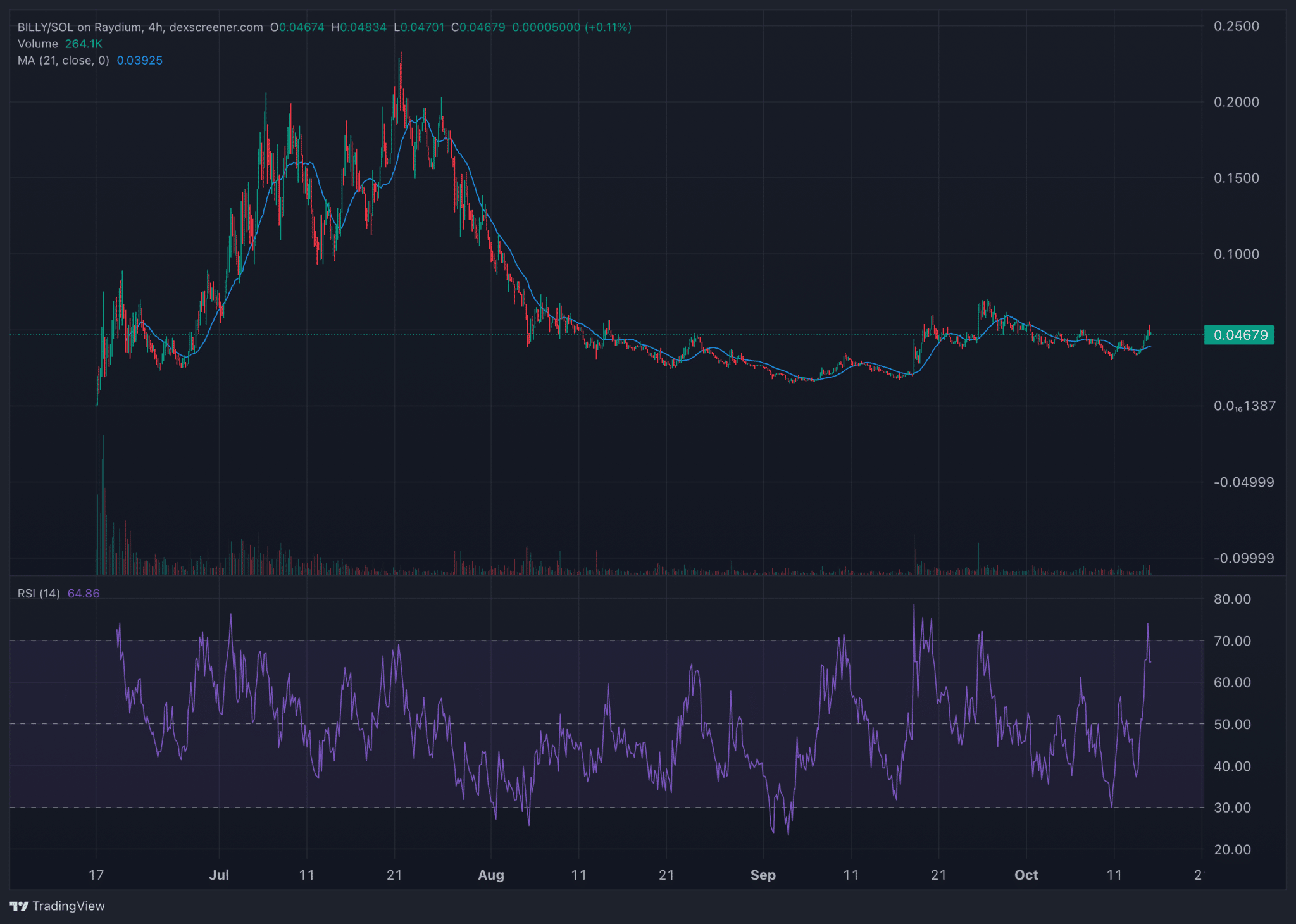Click the -0.04999 price axis label
This screenshot has height=924, width=1296.
tap(1243, 482)
